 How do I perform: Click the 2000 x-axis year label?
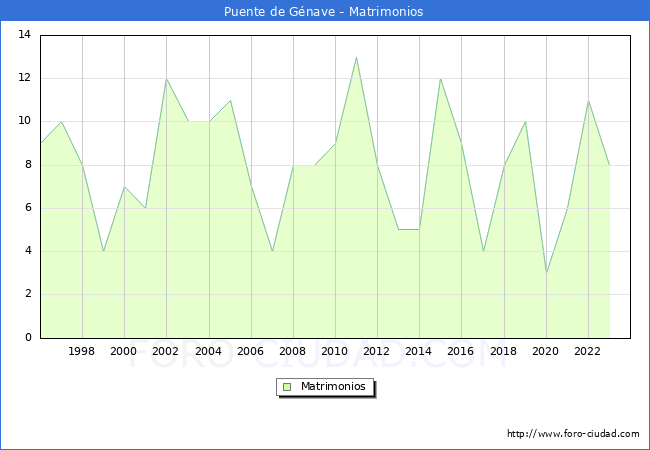[124, 351]
